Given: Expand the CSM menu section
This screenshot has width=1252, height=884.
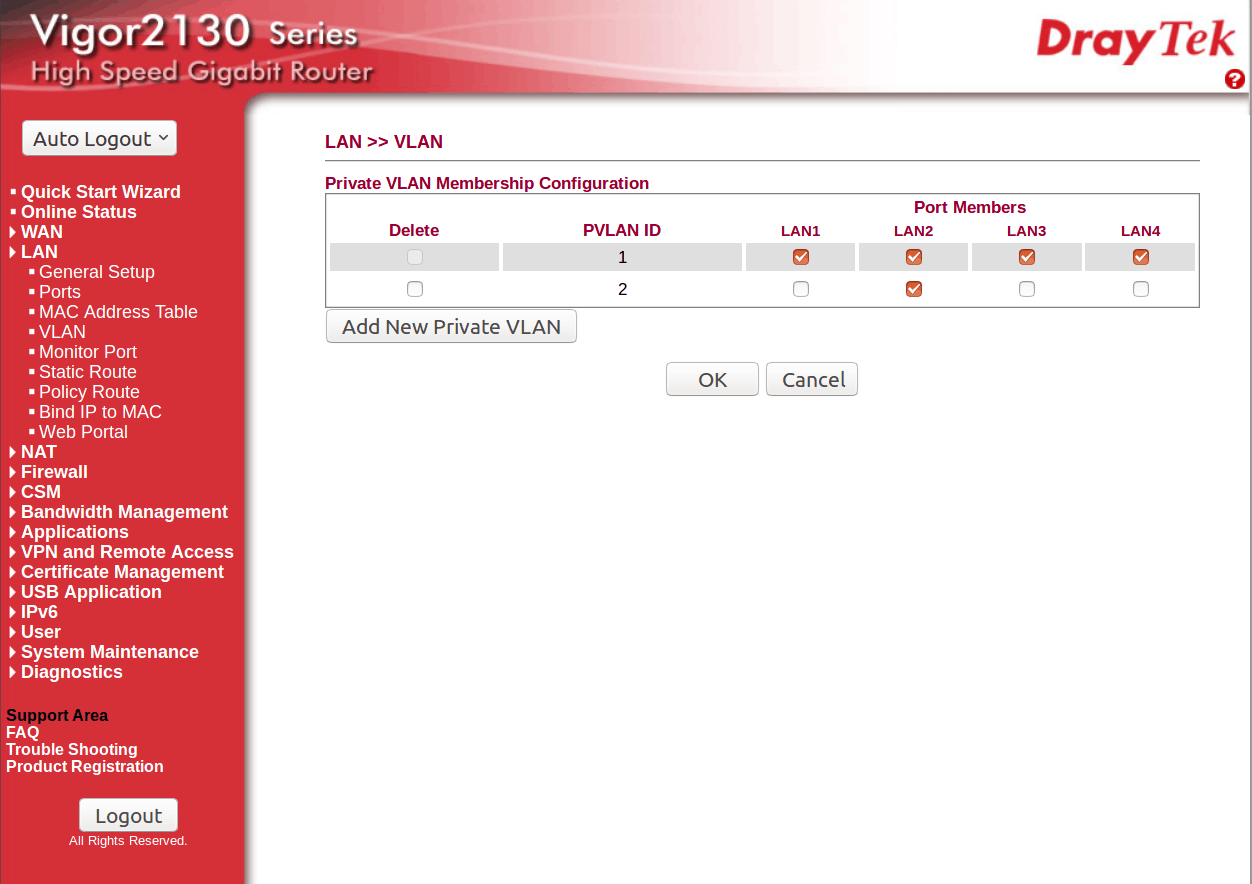Looking at the screenshot, I should [x=40, y=492].
